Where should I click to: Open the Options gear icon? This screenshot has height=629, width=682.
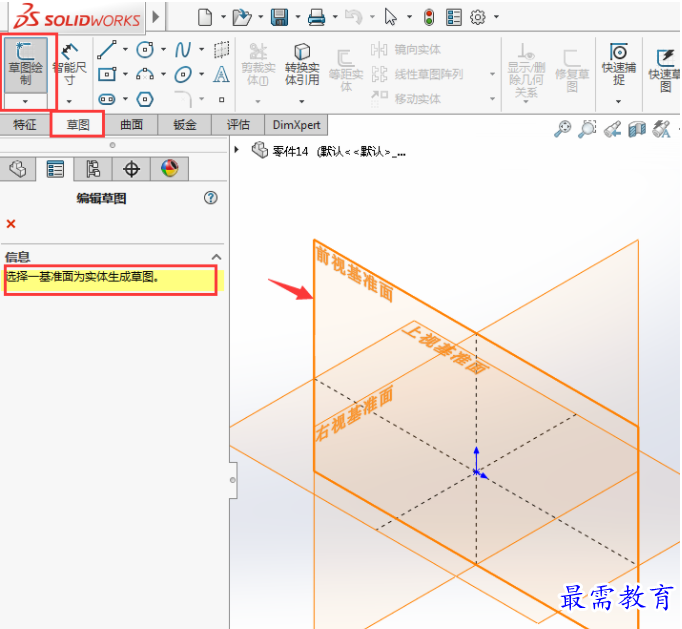coord(477,17)
